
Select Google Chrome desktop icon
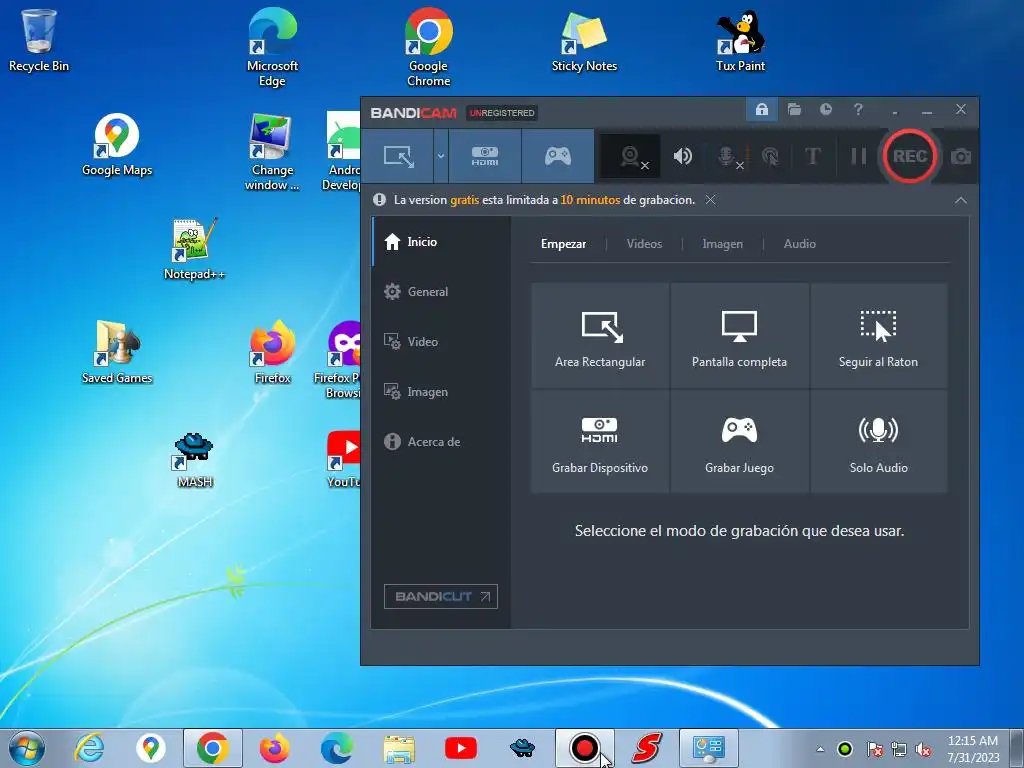(428, 47)
